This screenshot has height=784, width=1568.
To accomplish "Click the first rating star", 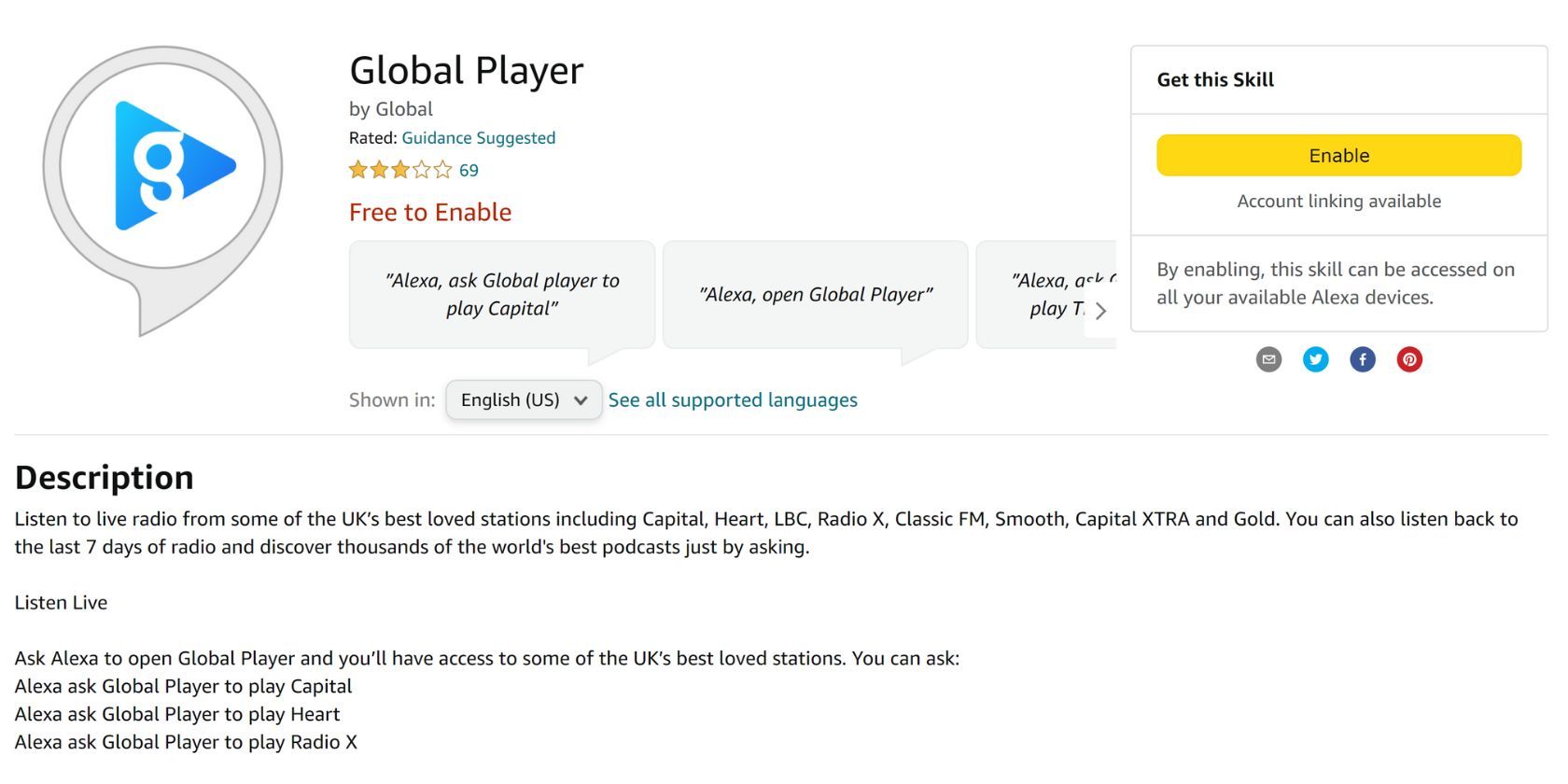I will 356,170.
